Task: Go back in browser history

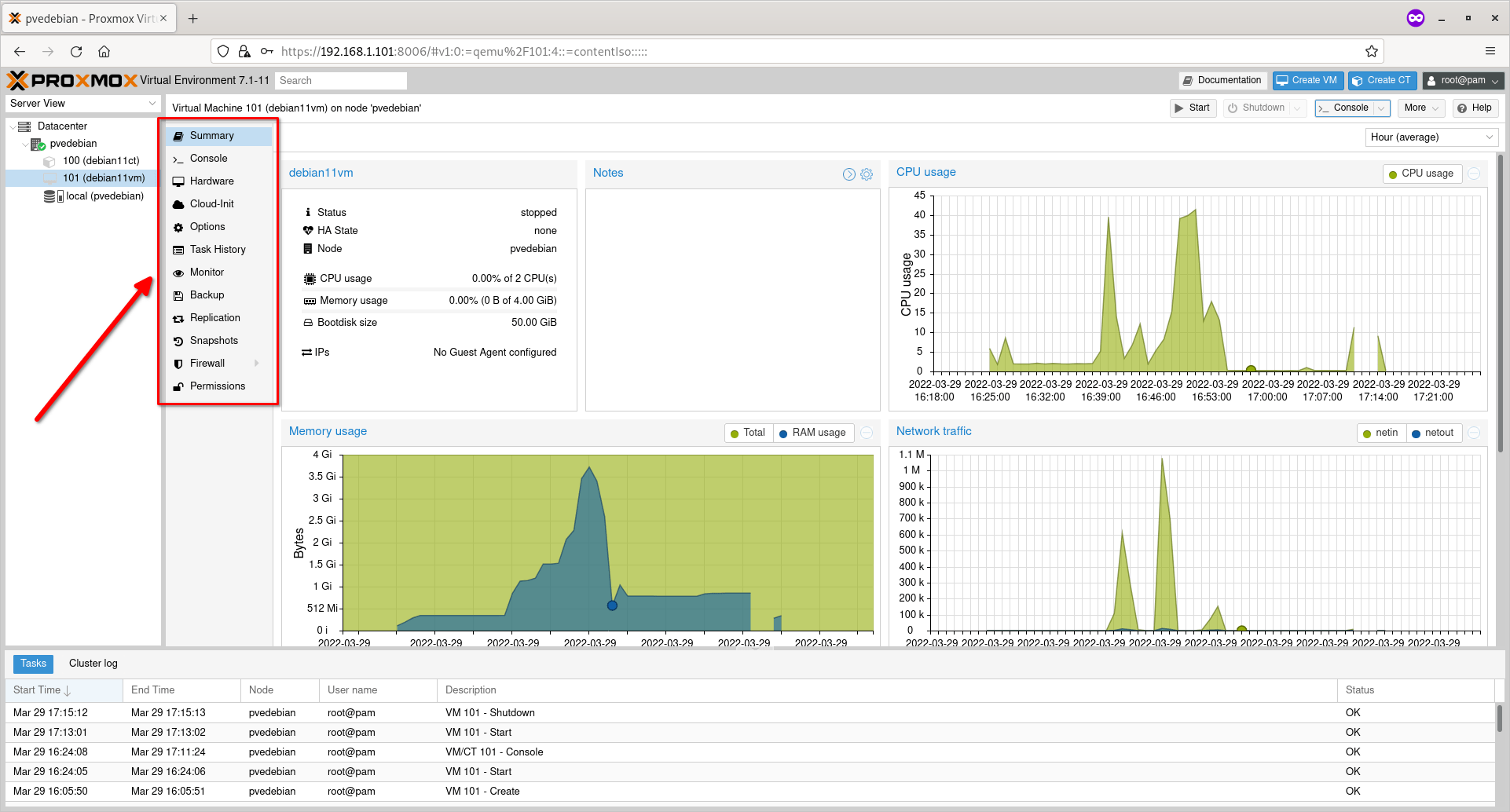Action: tap(20, 52)
